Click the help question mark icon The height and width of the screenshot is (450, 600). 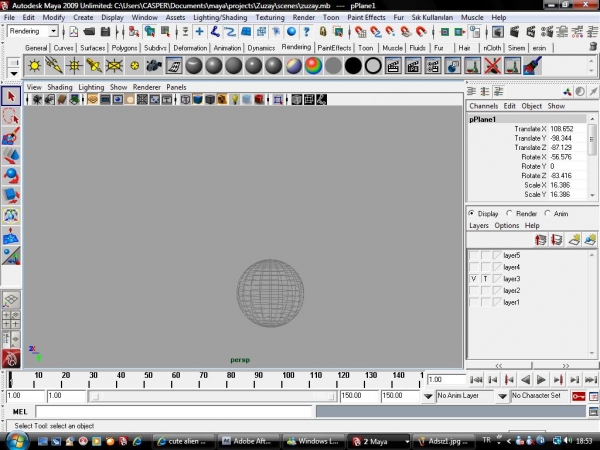(x=307, y=31)
